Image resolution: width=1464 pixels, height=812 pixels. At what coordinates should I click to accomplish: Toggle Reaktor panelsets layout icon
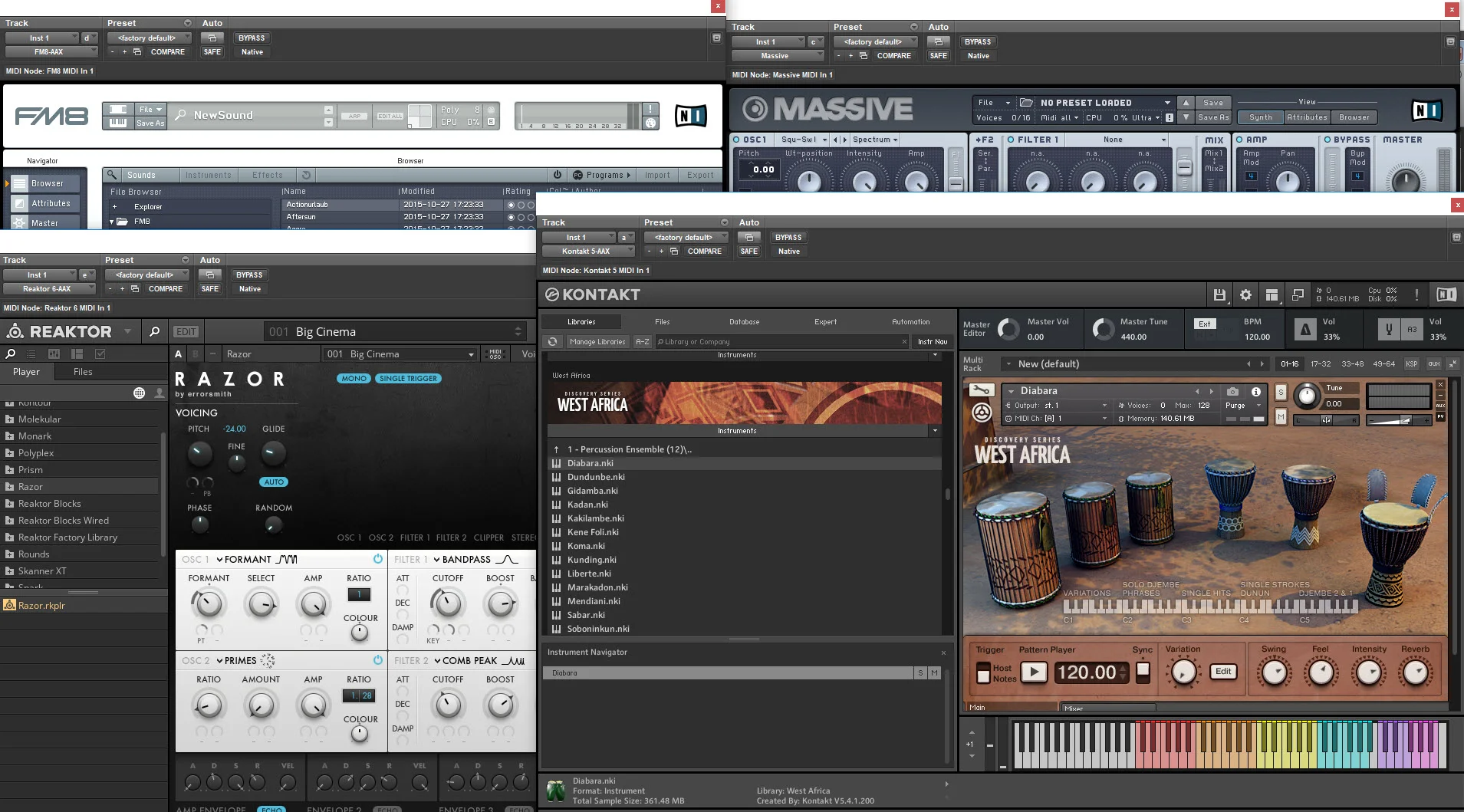pyautogui.click(x=77, y=354)
